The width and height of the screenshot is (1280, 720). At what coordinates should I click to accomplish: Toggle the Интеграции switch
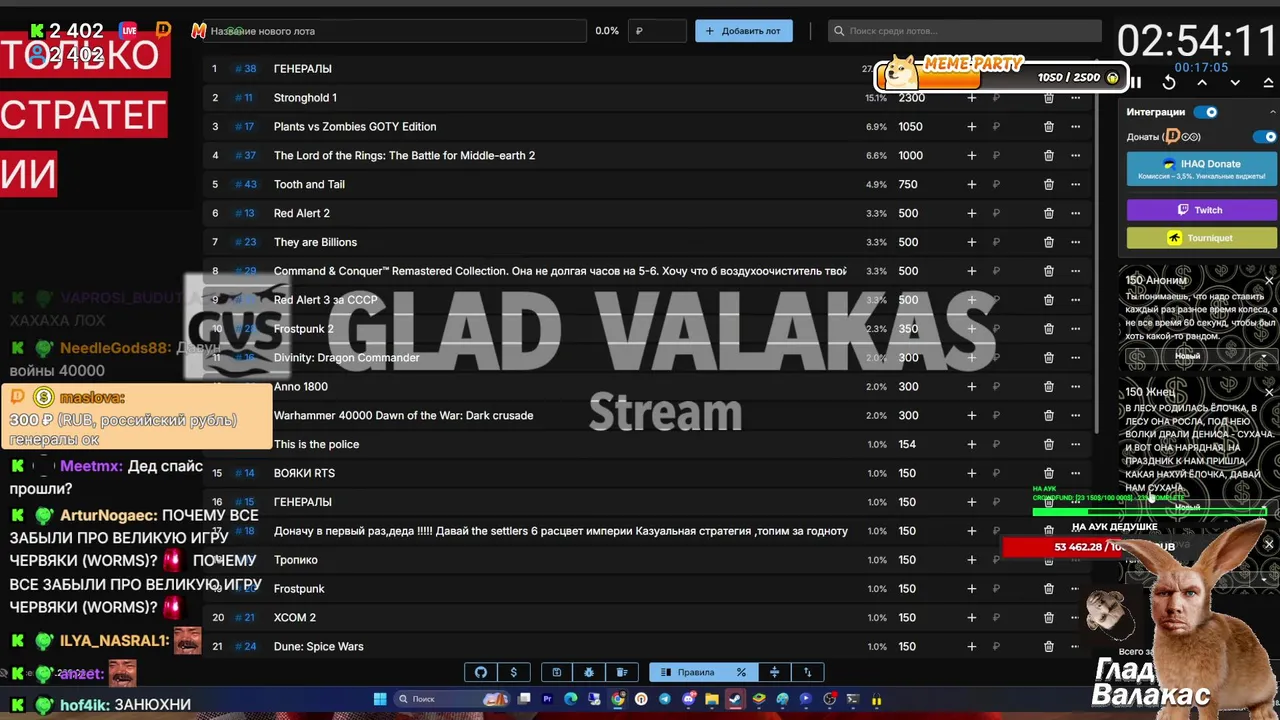(1207, 112)
